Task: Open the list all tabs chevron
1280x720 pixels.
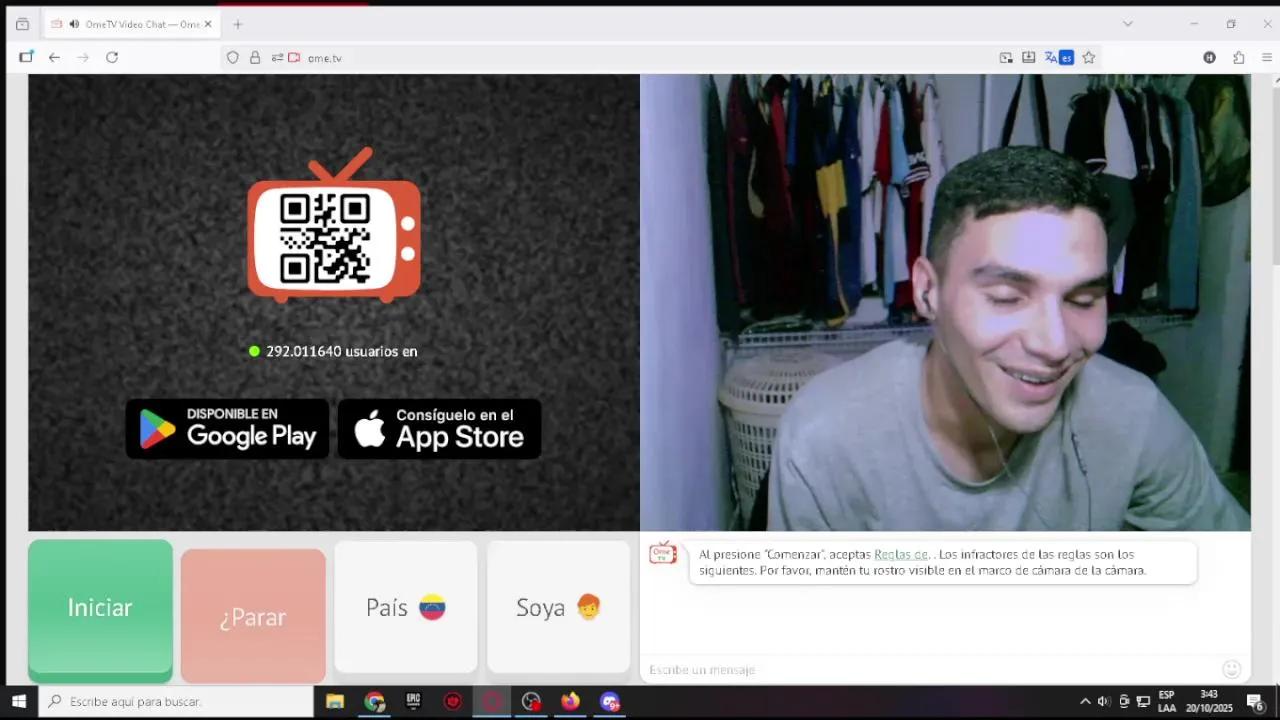Action: pos(1127,24)
